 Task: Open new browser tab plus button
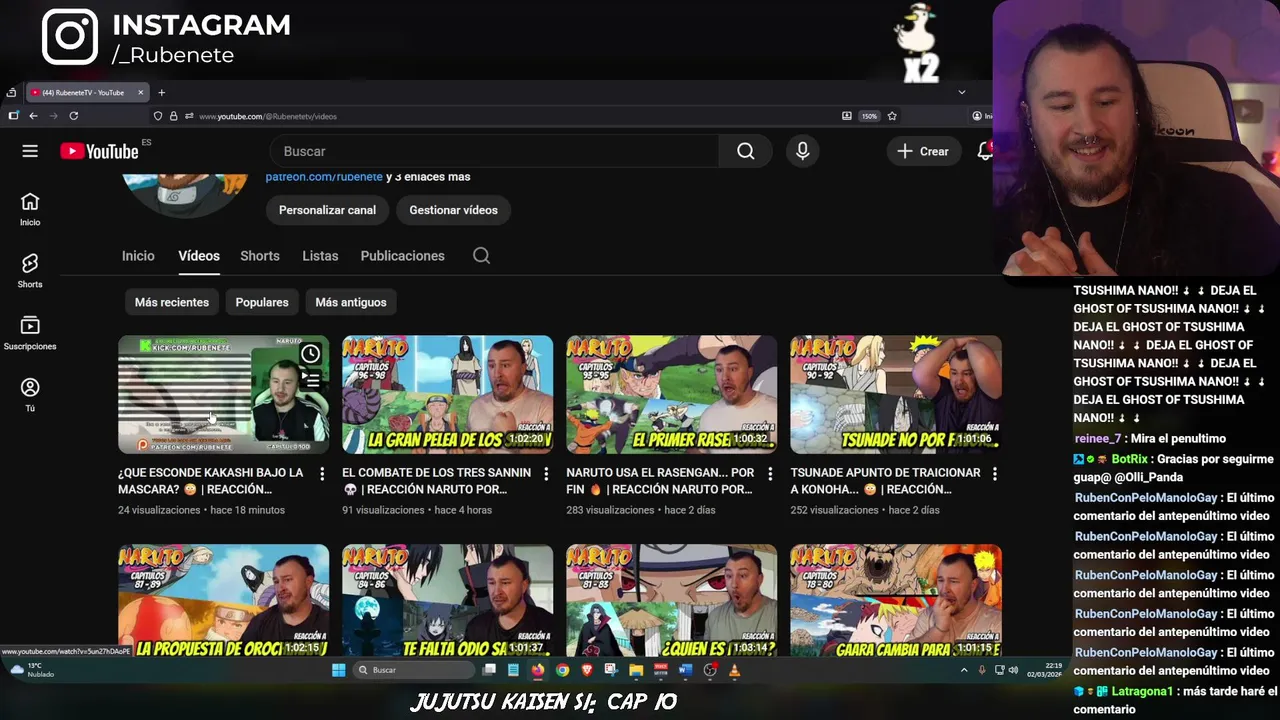pos(161,92)
